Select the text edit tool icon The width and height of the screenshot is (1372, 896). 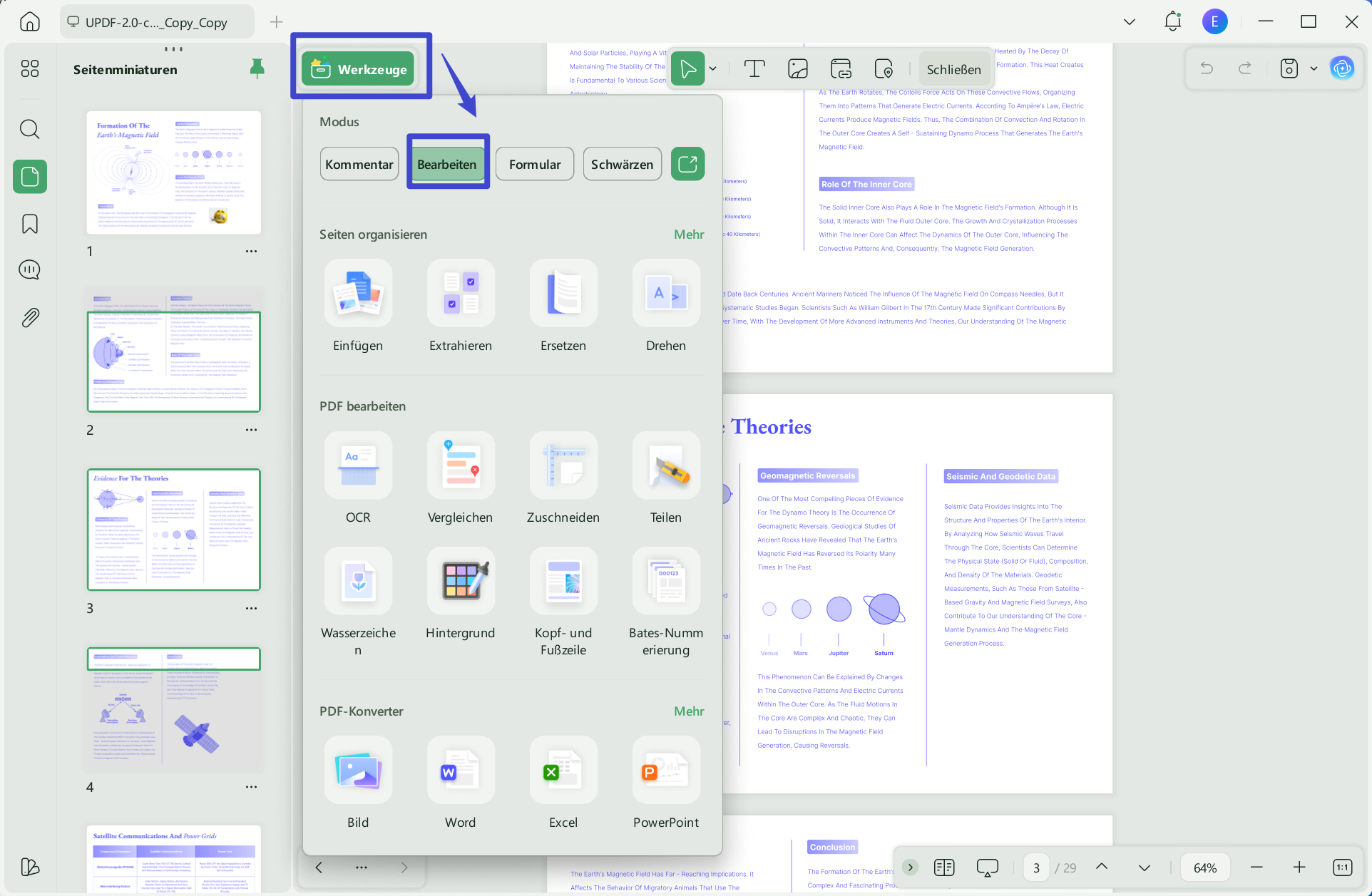(754, 69)
